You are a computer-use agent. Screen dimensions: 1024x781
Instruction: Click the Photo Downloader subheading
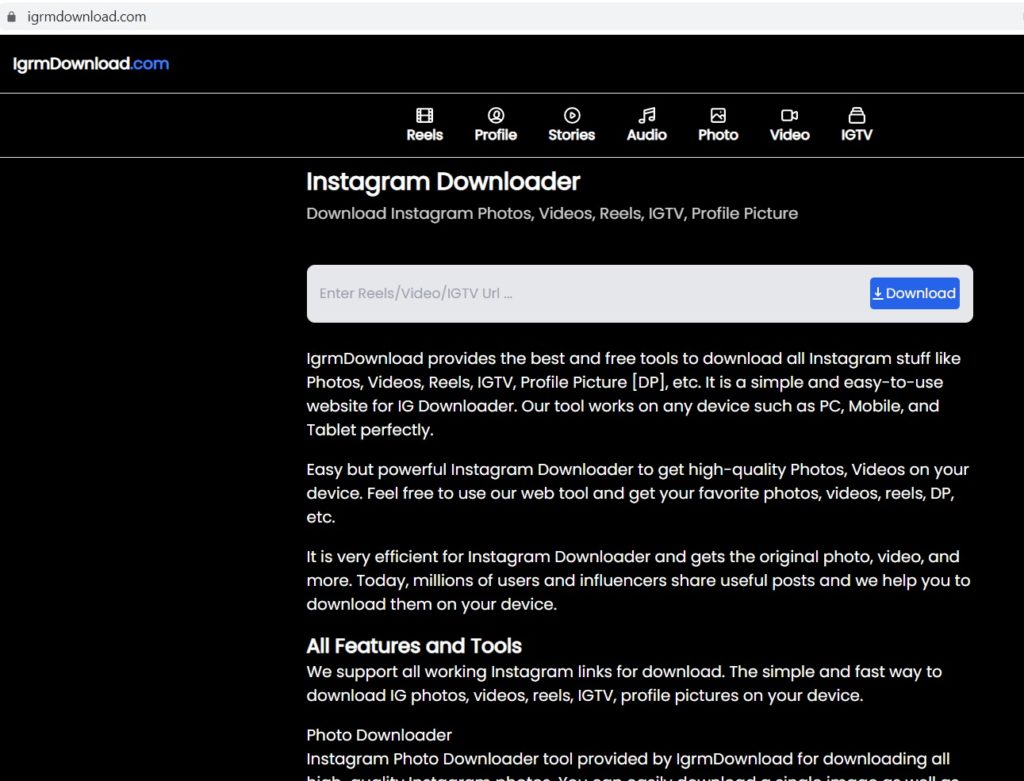[379, 735]
